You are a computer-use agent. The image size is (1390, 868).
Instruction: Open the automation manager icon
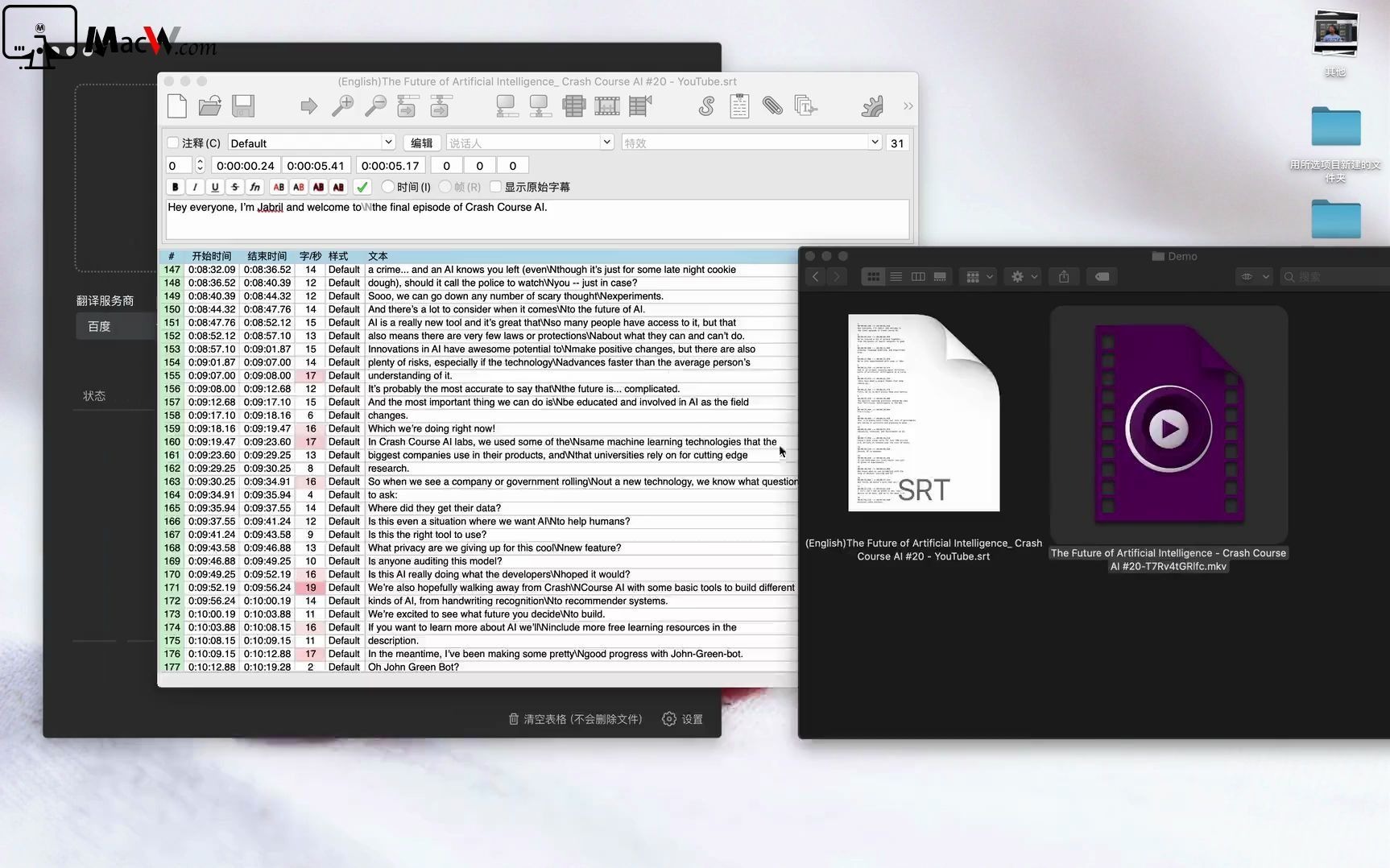click(x=872, y=106)
